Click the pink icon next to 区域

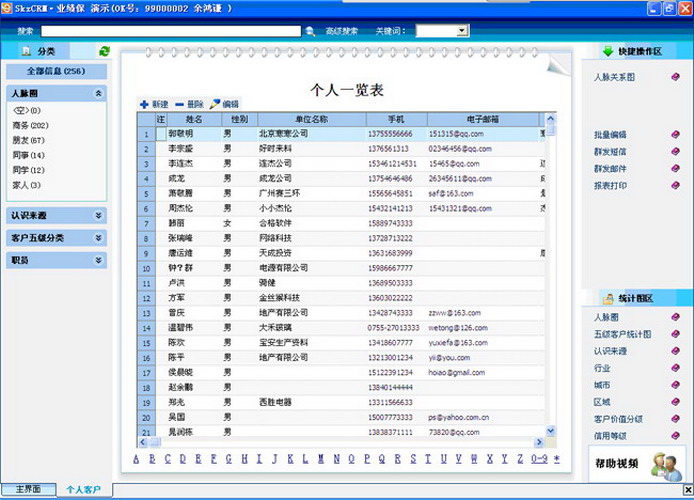coord(675,402)
